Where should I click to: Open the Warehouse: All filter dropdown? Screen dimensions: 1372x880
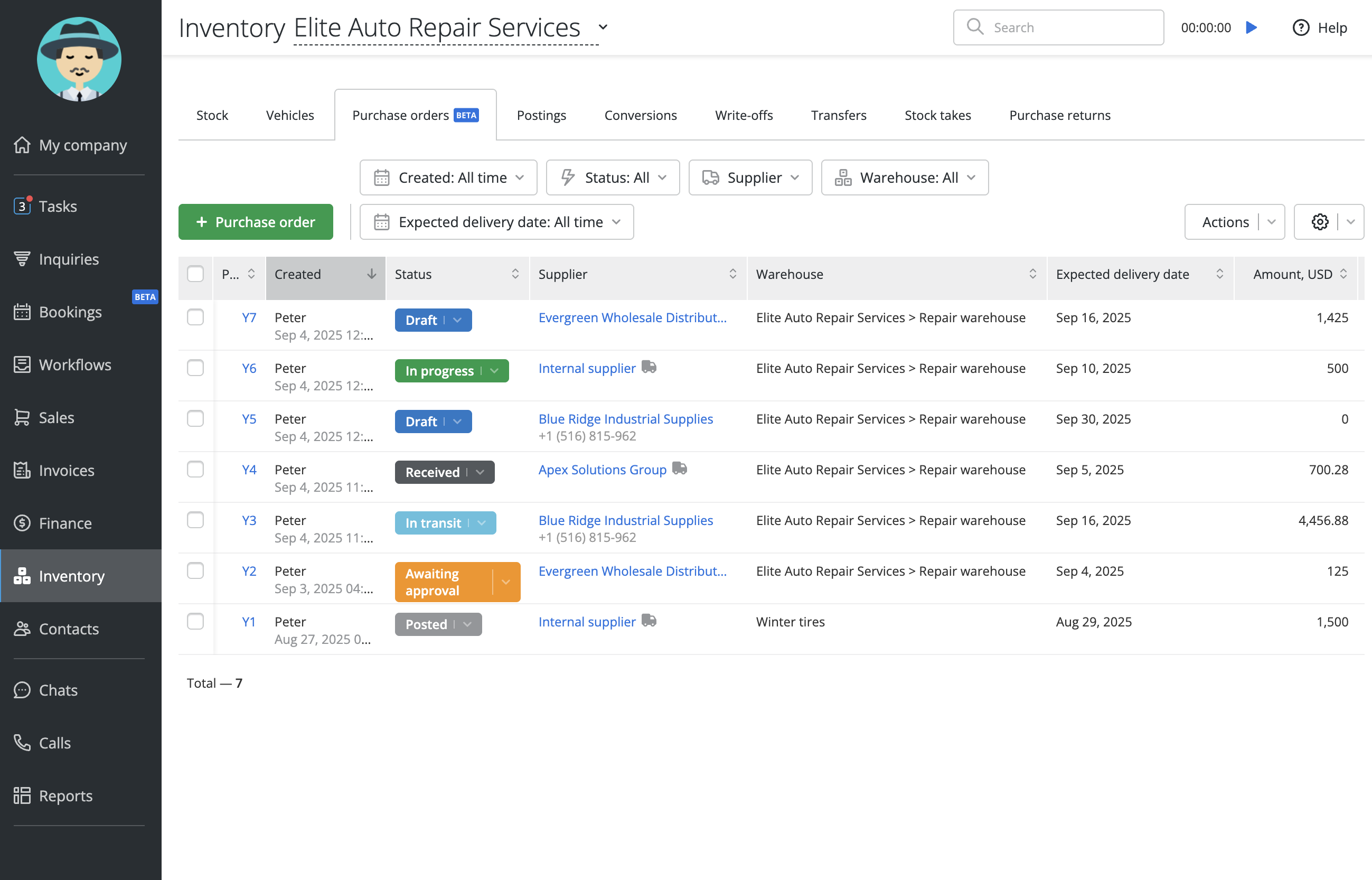pos(904,177)
